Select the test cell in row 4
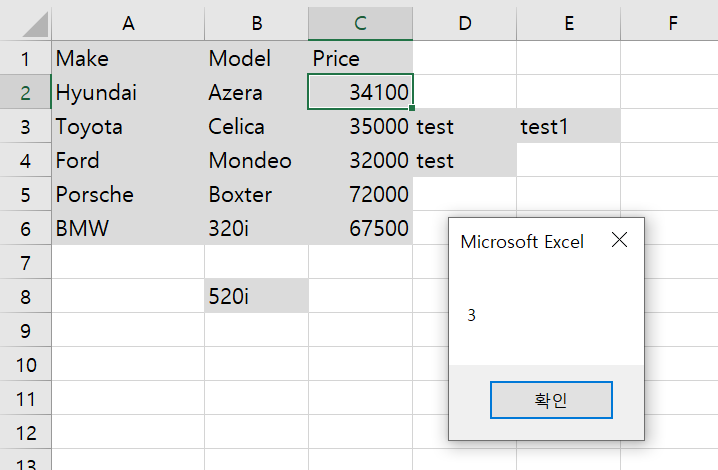The image size is (718, 470). click(x=465, y=160)
